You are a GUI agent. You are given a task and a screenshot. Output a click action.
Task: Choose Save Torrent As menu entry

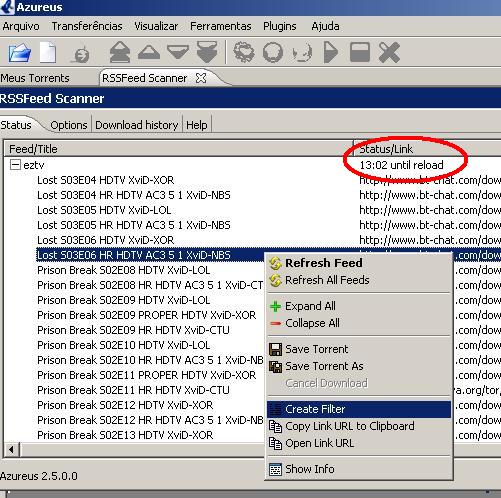(359, 367)
